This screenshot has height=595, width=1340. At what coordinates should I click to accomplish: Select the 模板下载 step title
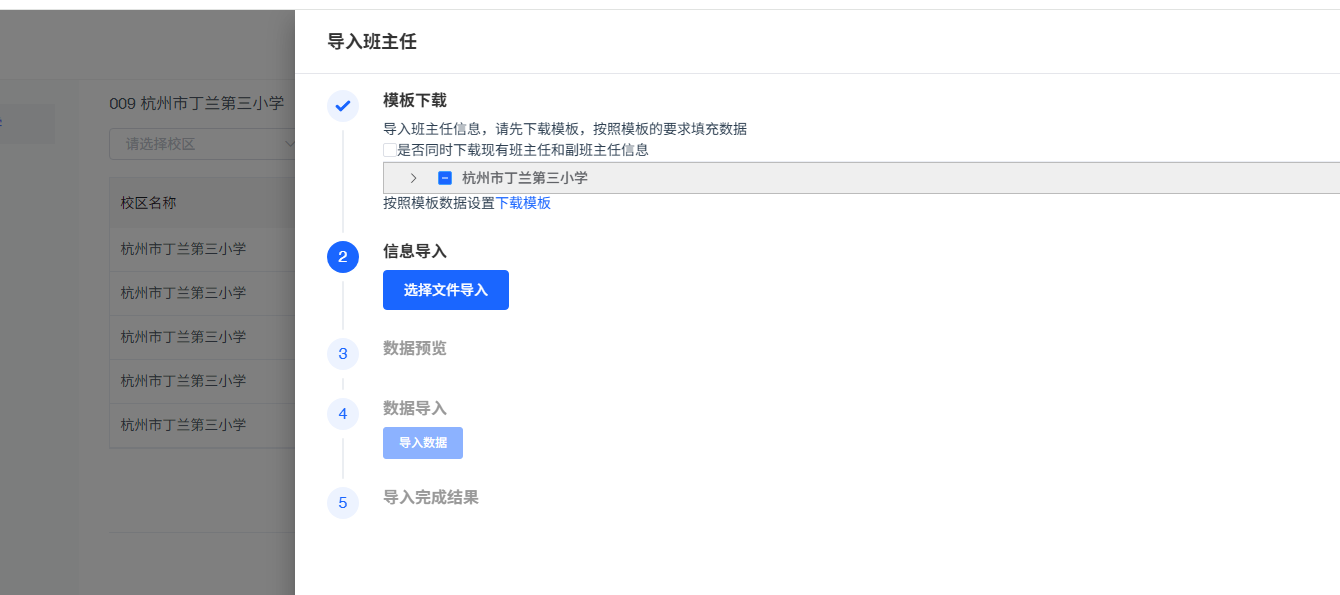414,100
